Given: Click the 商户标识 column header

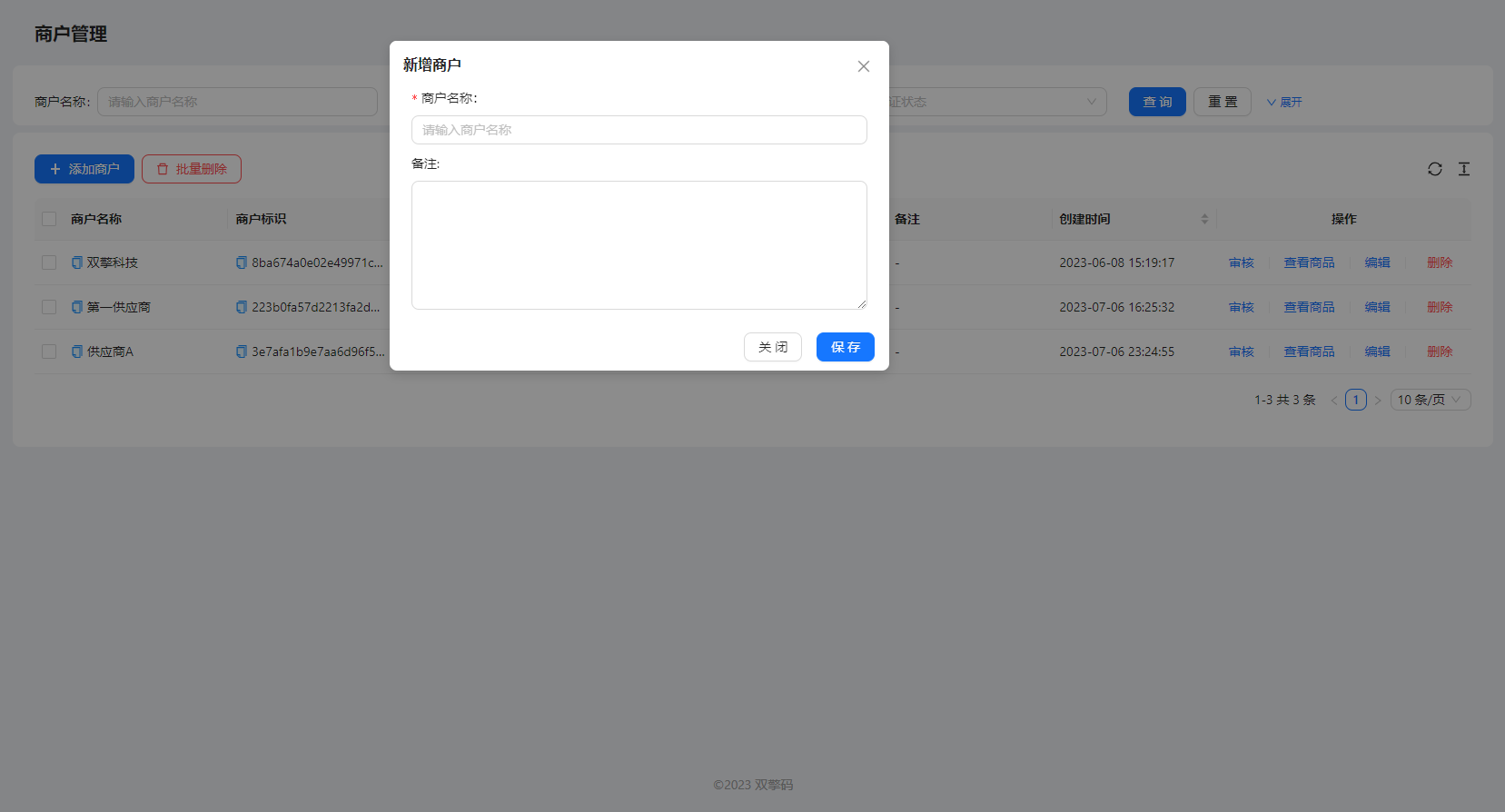Looking at the screenshot, I should [x=261, y=219].
